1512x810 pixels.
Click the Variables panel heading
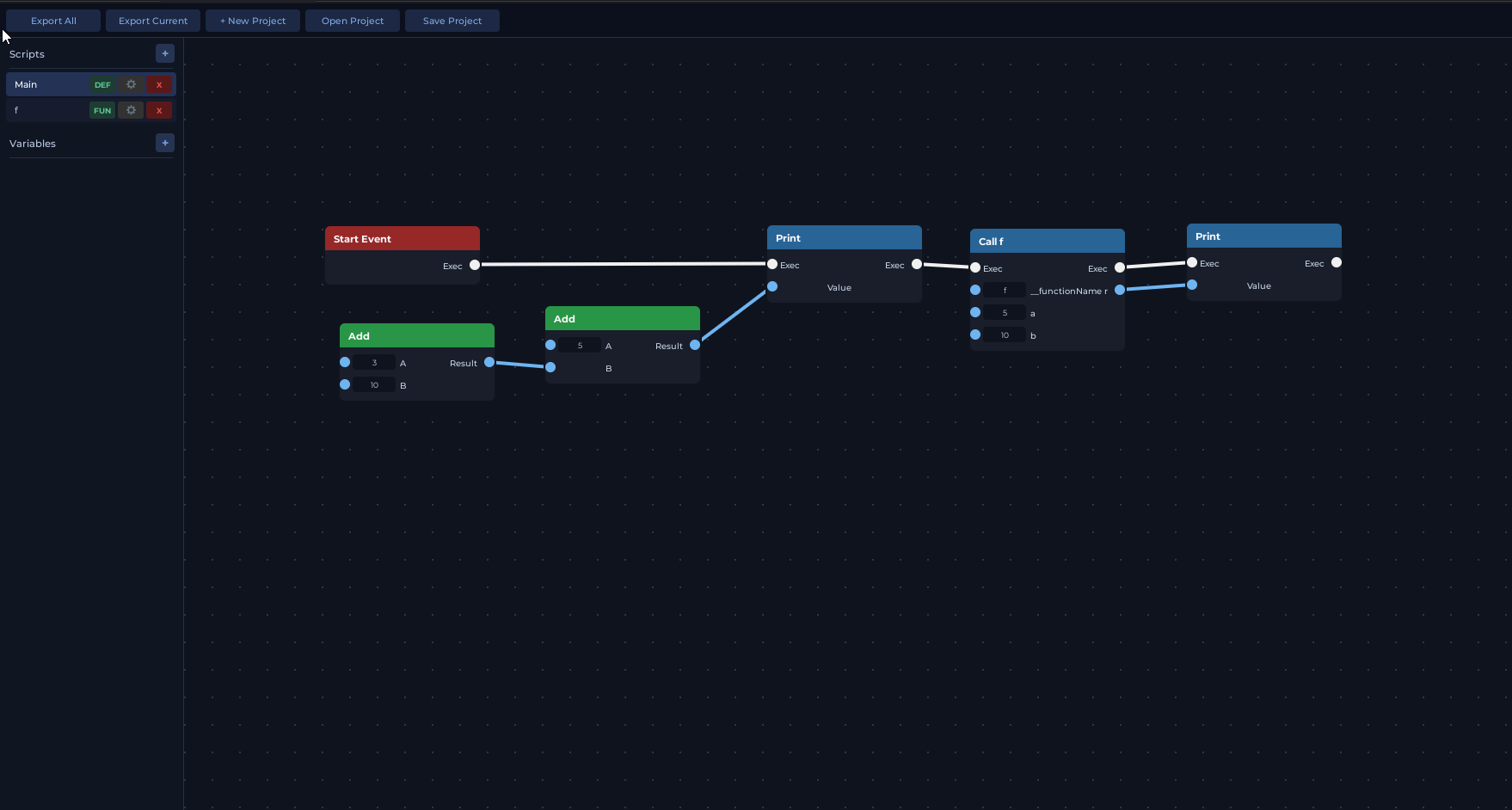tap(33, 144)
